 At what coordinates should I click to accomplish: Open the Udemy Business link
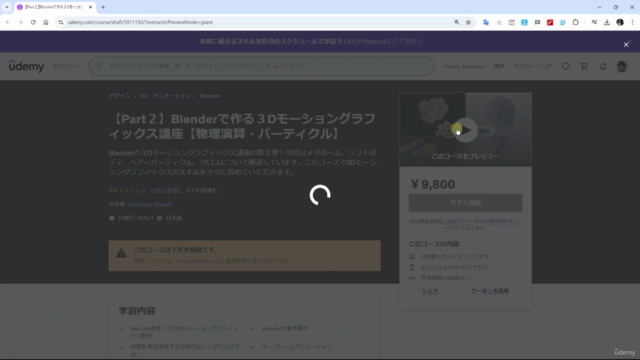click(x=464, y=67)
